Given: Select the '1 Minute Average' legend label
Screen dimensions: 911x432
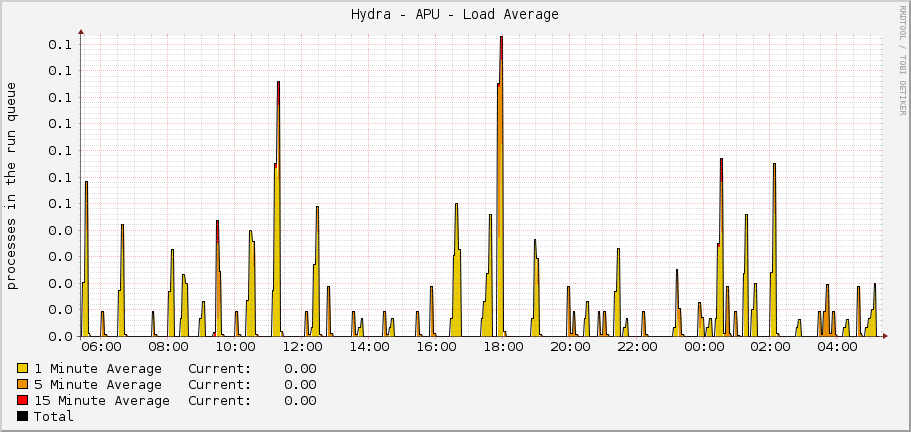Looking at the screenshot, I should point(98,369).
